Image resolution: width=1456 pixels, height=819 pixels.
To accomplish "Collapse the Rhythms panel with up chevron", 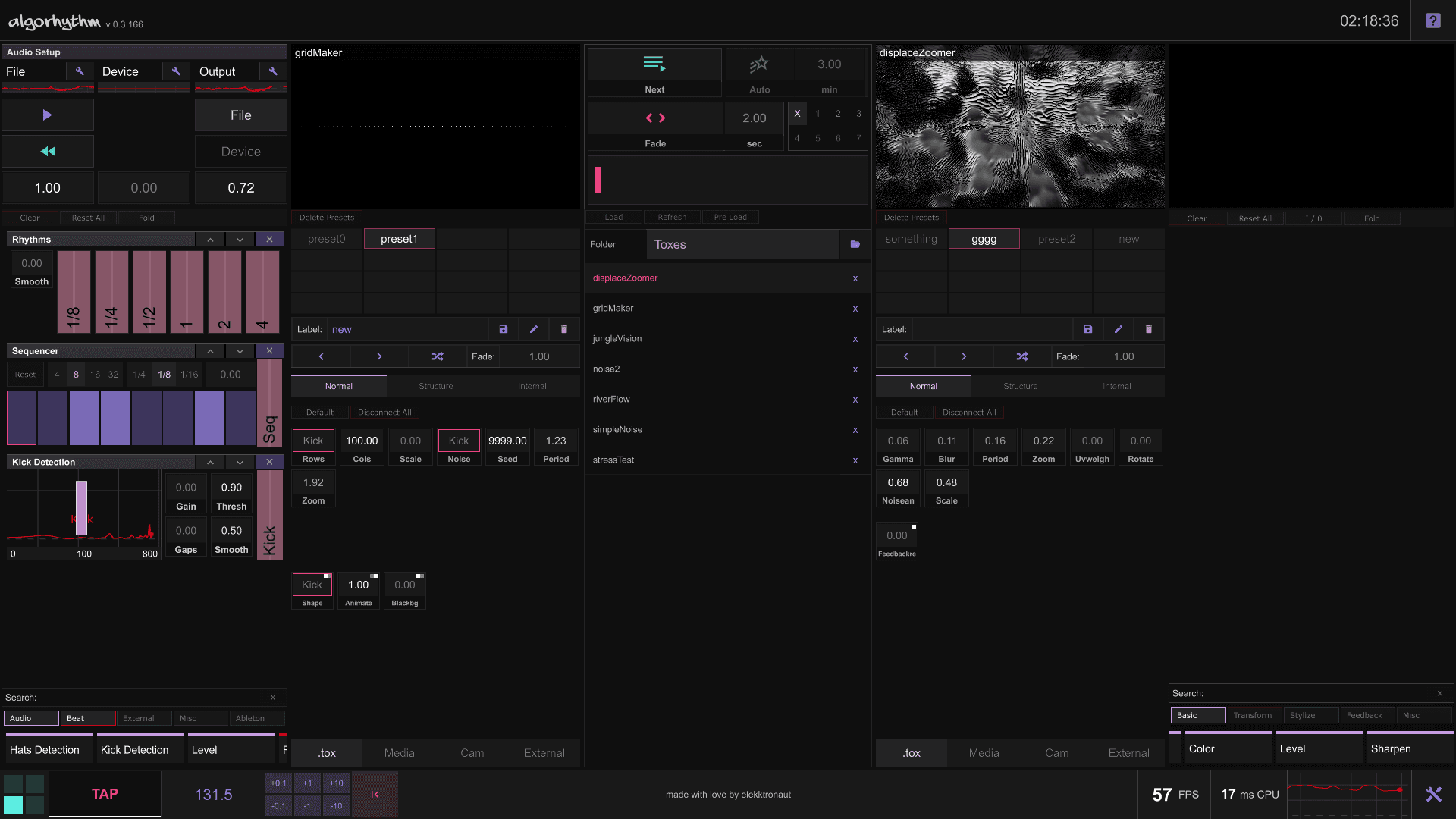I will click(x=210, y=240).
